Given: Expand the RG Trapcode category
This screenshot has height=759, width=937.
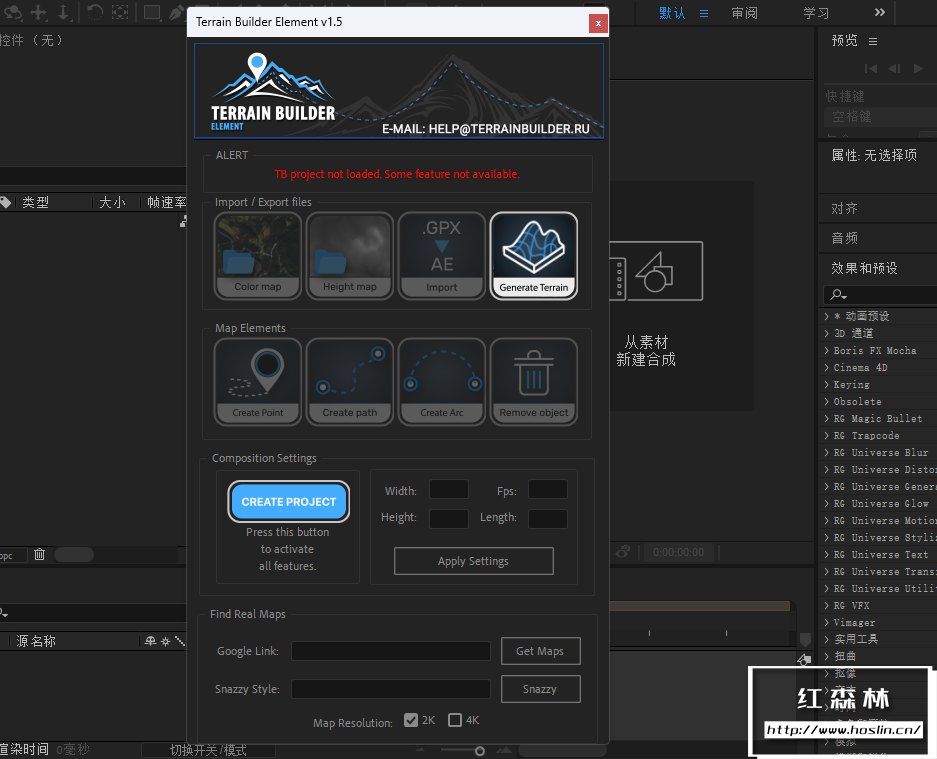Looking at the screenshot, I should pyautogui.click(x=826, y=435).
